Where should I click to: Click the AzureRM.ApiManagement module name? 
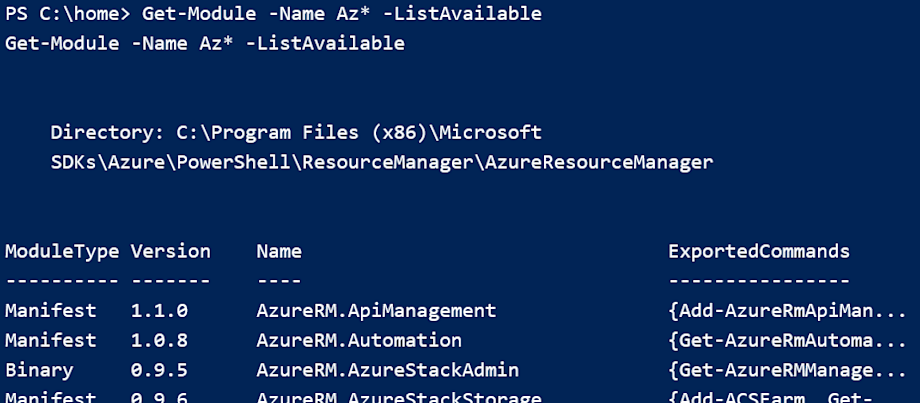pos(376,311)
